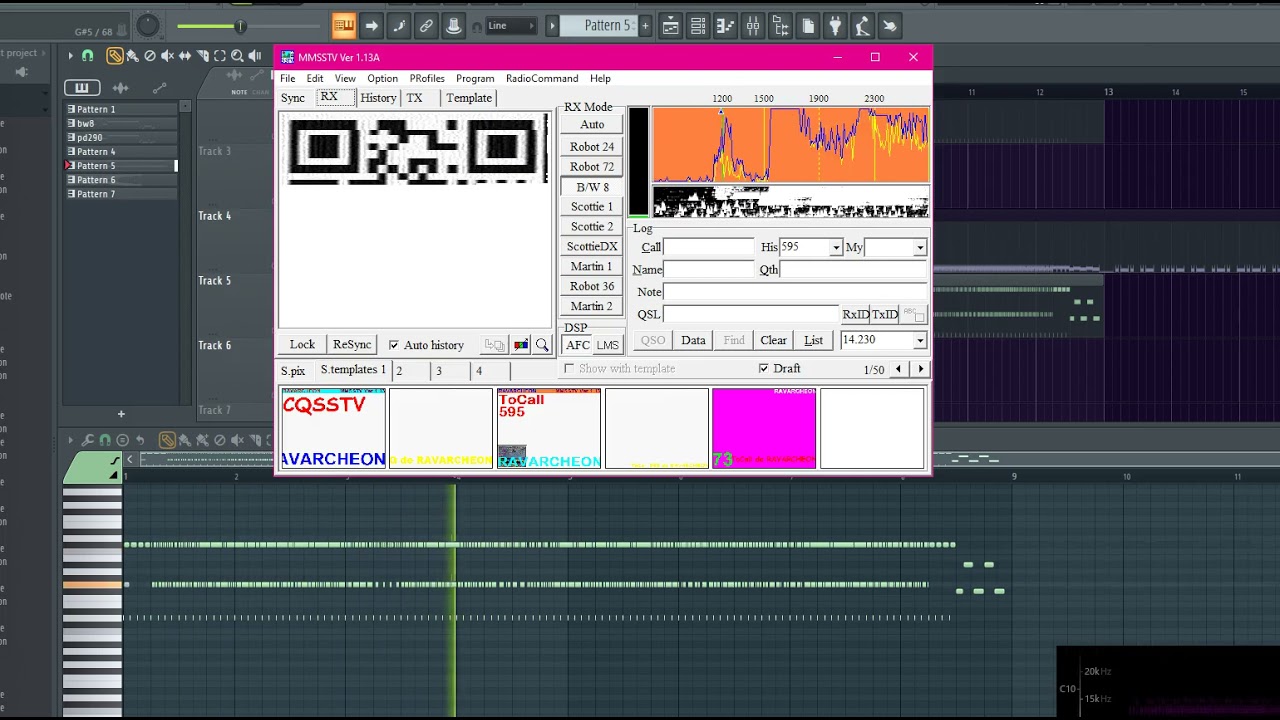1280x720 pixels.
Task: Select the mute speaker tool
Action: pos(168,56)
